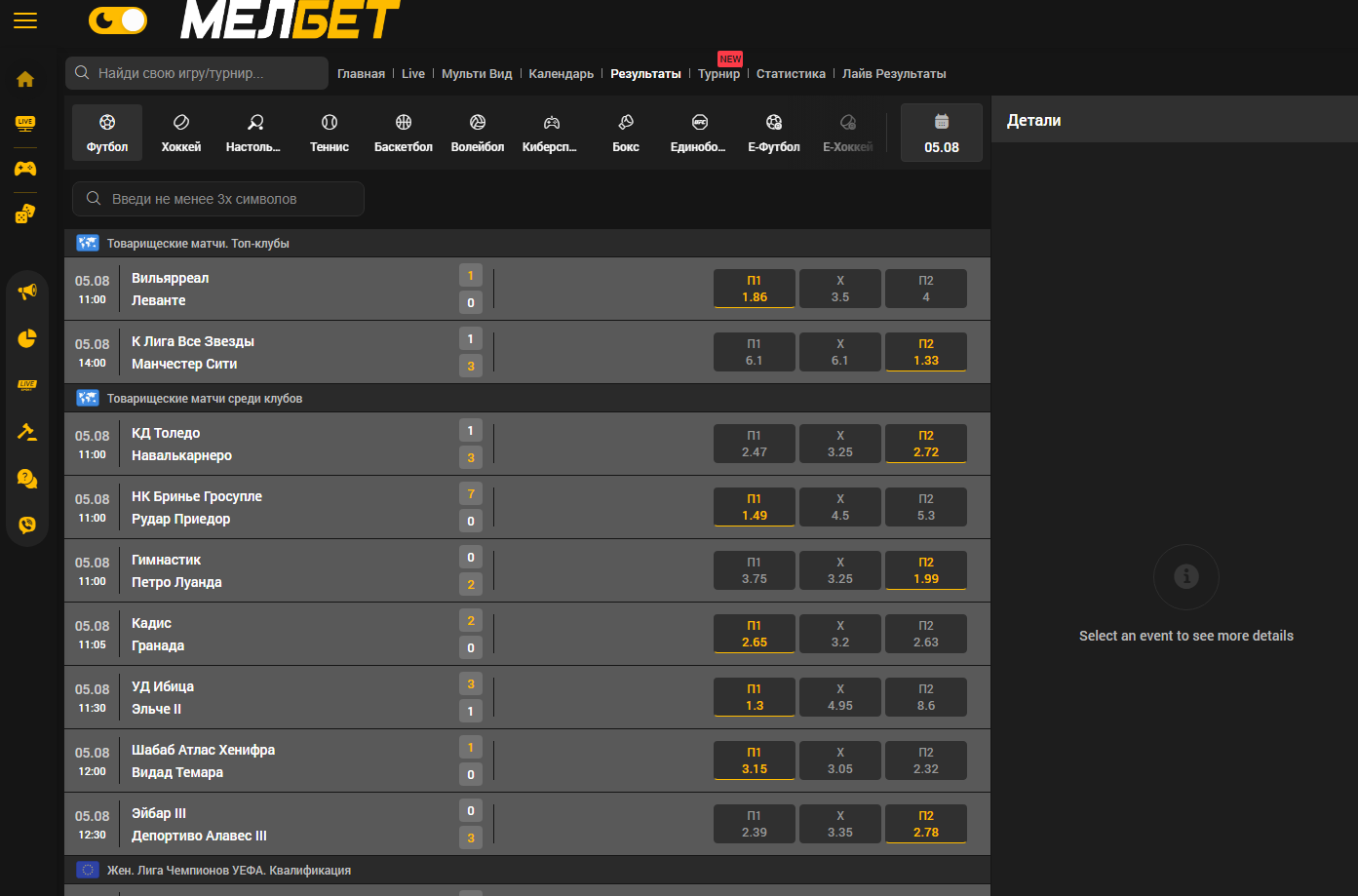
Task: Open the gavel icon in sidebar
Action: click(27, 432)
